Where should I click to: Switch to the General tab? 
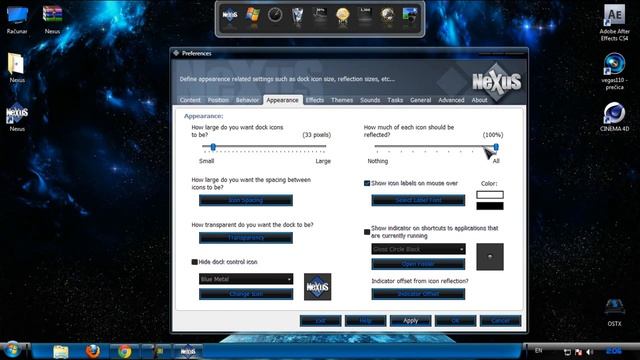click(420, 100)
